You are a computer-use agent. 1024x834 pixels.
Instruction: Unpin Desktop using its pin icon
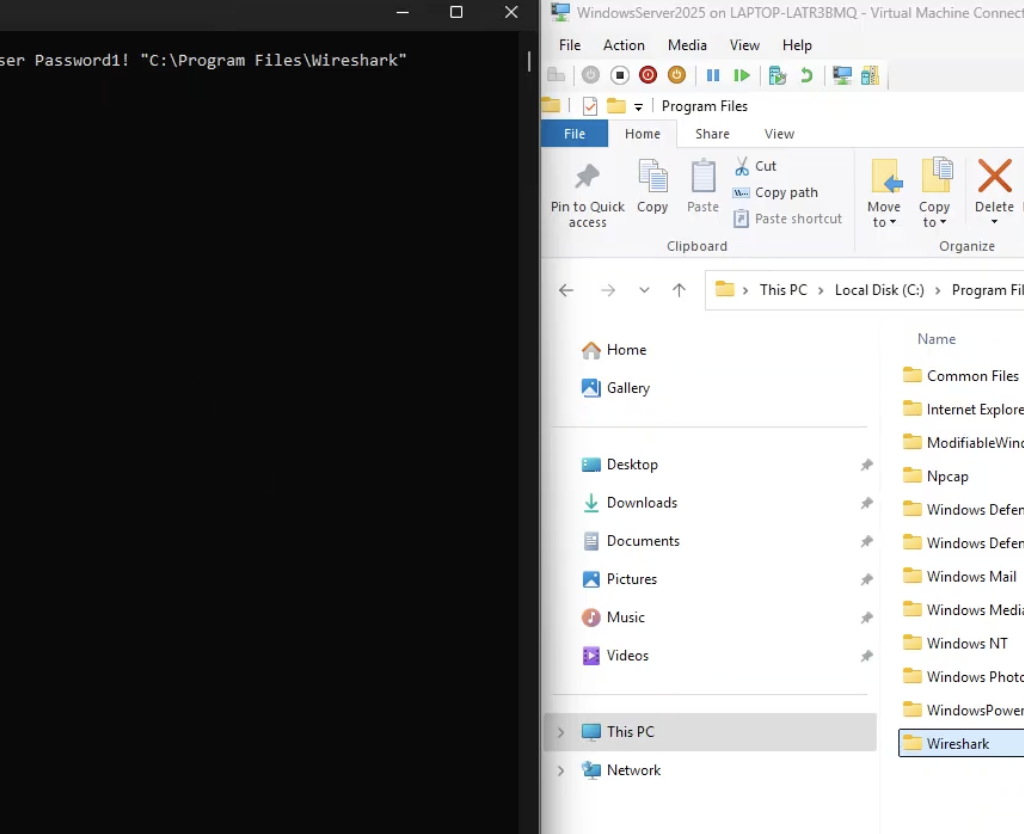pos(867,464)
